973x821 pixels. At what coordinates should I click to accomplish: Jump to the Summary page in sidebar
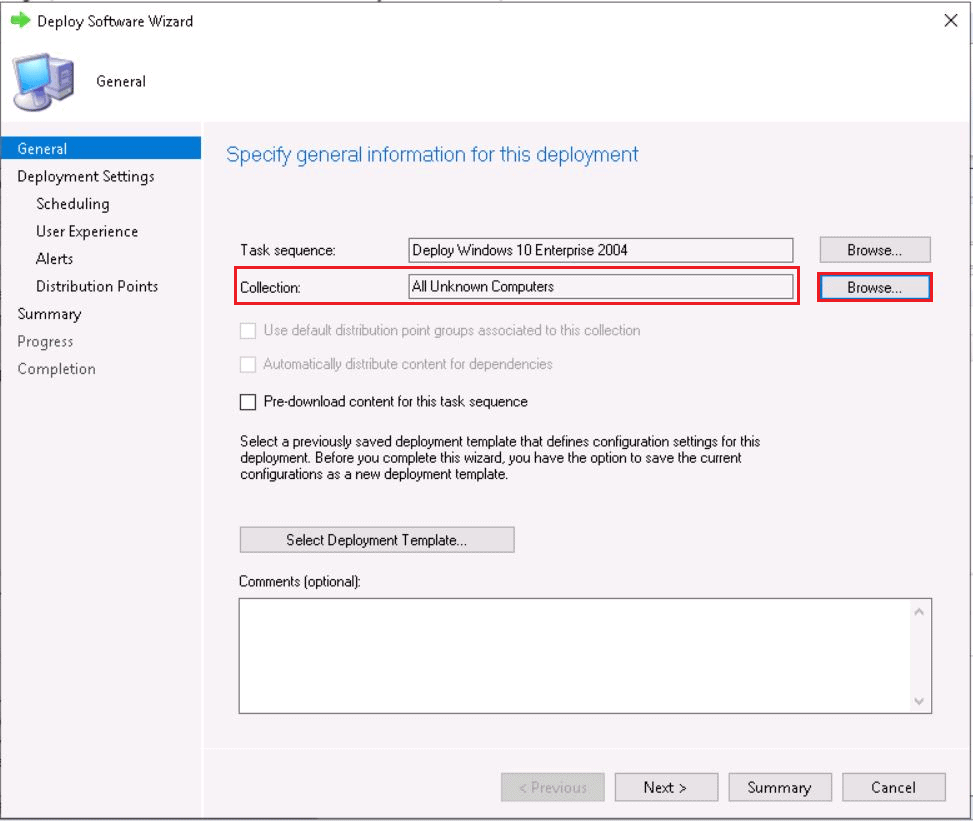click(49, 314)
